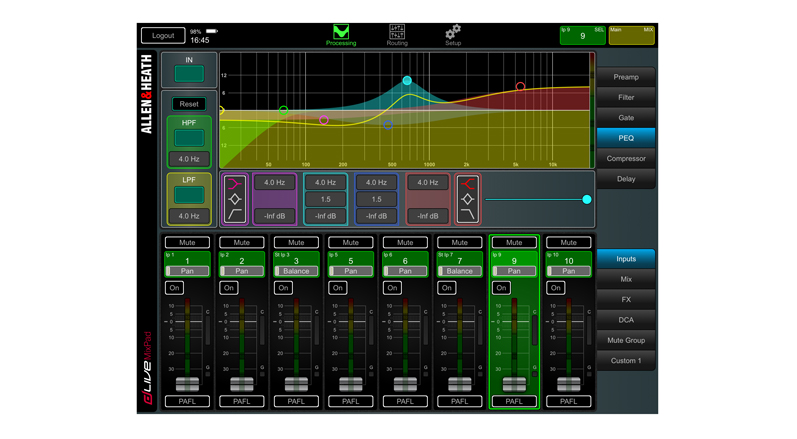Click the green Ip 9 SEL box
Image resolution: width=797 pixels, height=439 pixels.
pos(583,35)
